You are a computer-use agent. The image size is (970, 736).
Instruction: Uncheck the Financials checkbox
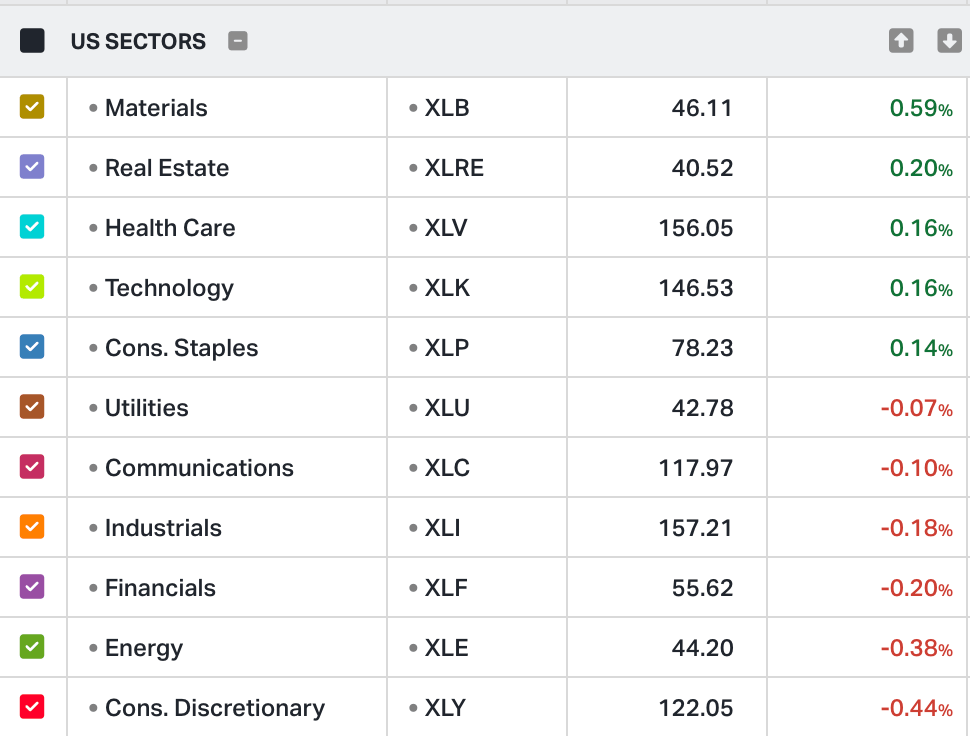[33, 587]
